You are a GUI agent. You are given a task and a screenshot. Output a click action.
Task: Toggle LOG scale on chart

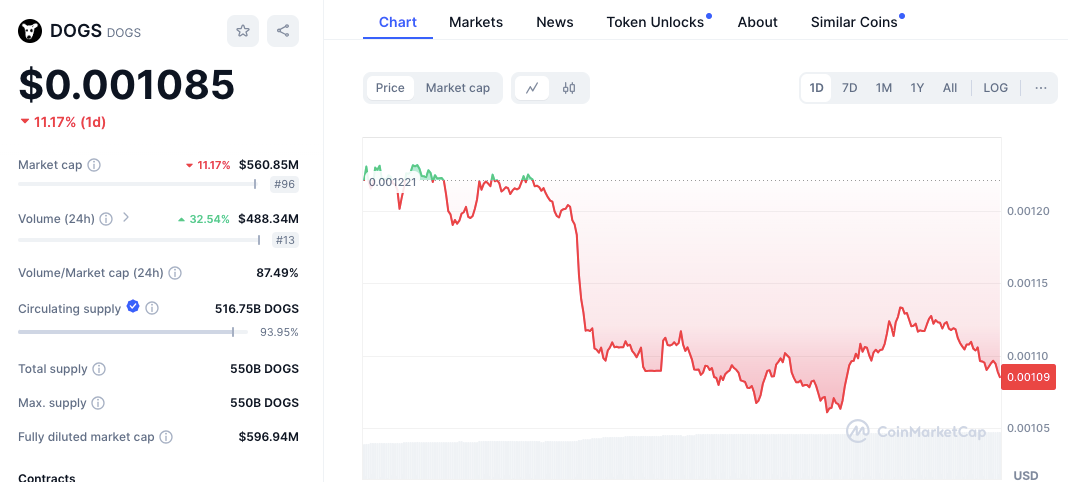(995, 88)
